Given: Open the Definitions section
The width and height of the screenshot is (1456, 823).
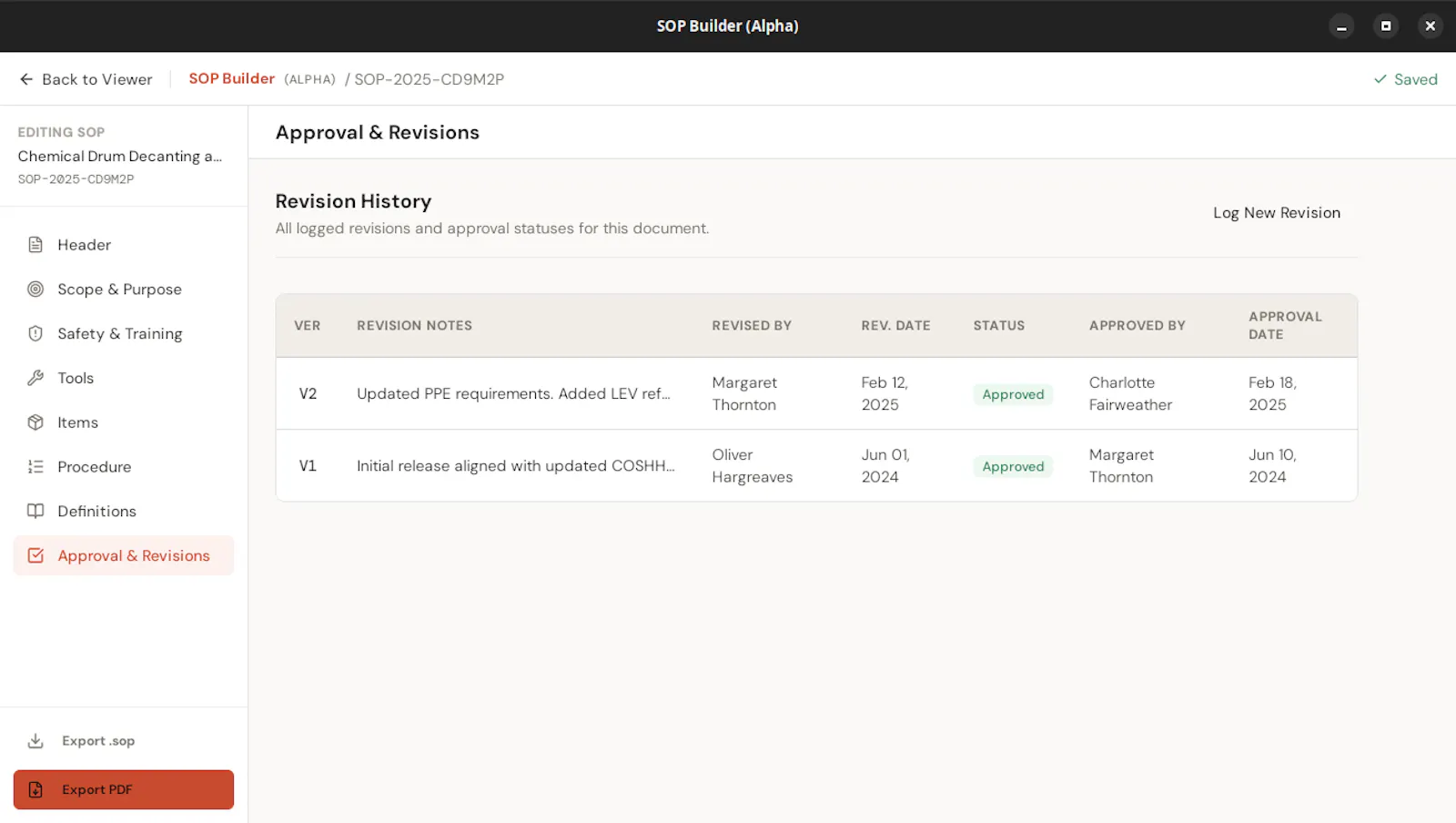Looking at the screenshot, I should click(x=124, y=512).
